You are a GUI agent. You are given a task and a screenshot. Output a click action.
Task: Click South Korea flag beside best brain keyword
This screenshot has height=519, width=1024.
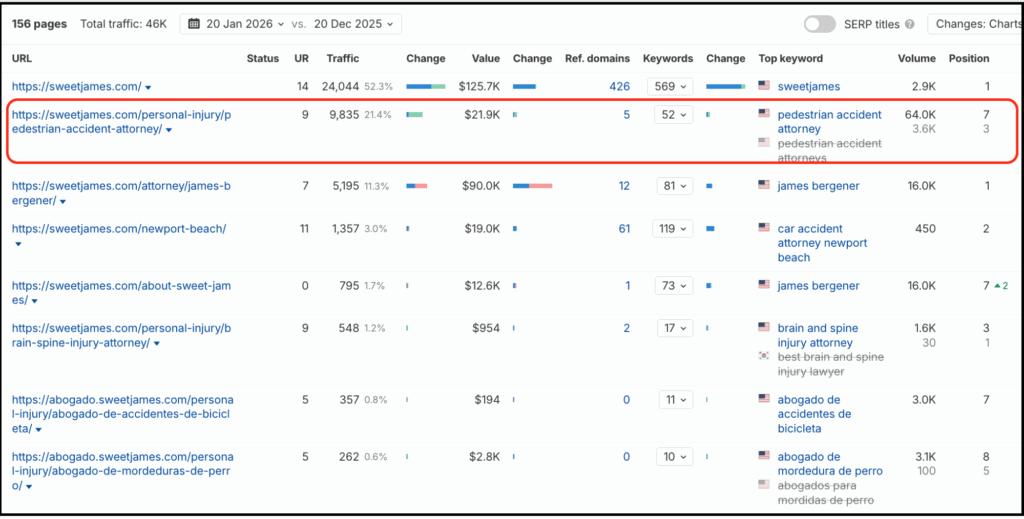764,356
